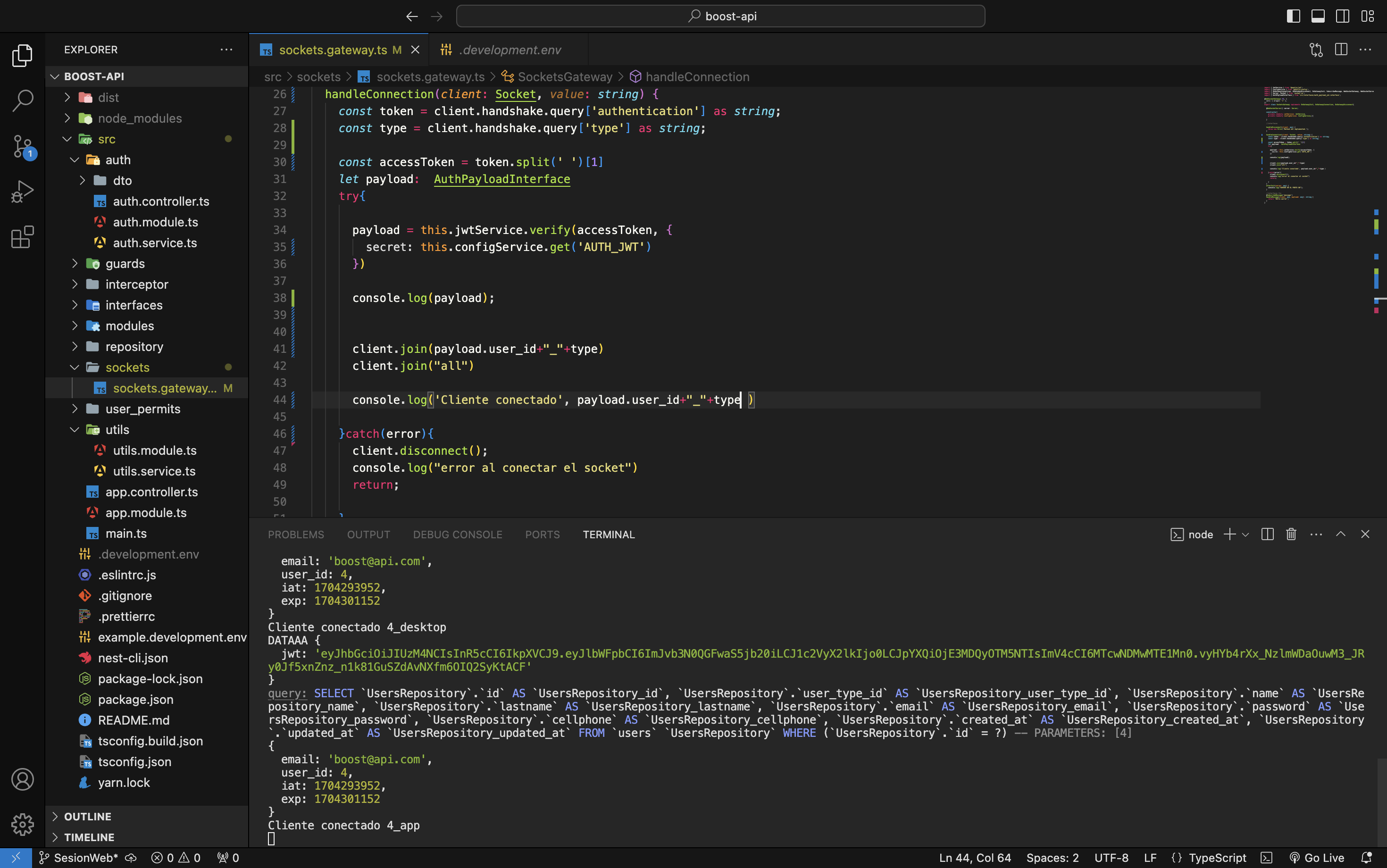The width and height of the screenshot is (1387, 868).
Task: Toggle bottom Panel visibility in title bar
Action: point(1318,16)
